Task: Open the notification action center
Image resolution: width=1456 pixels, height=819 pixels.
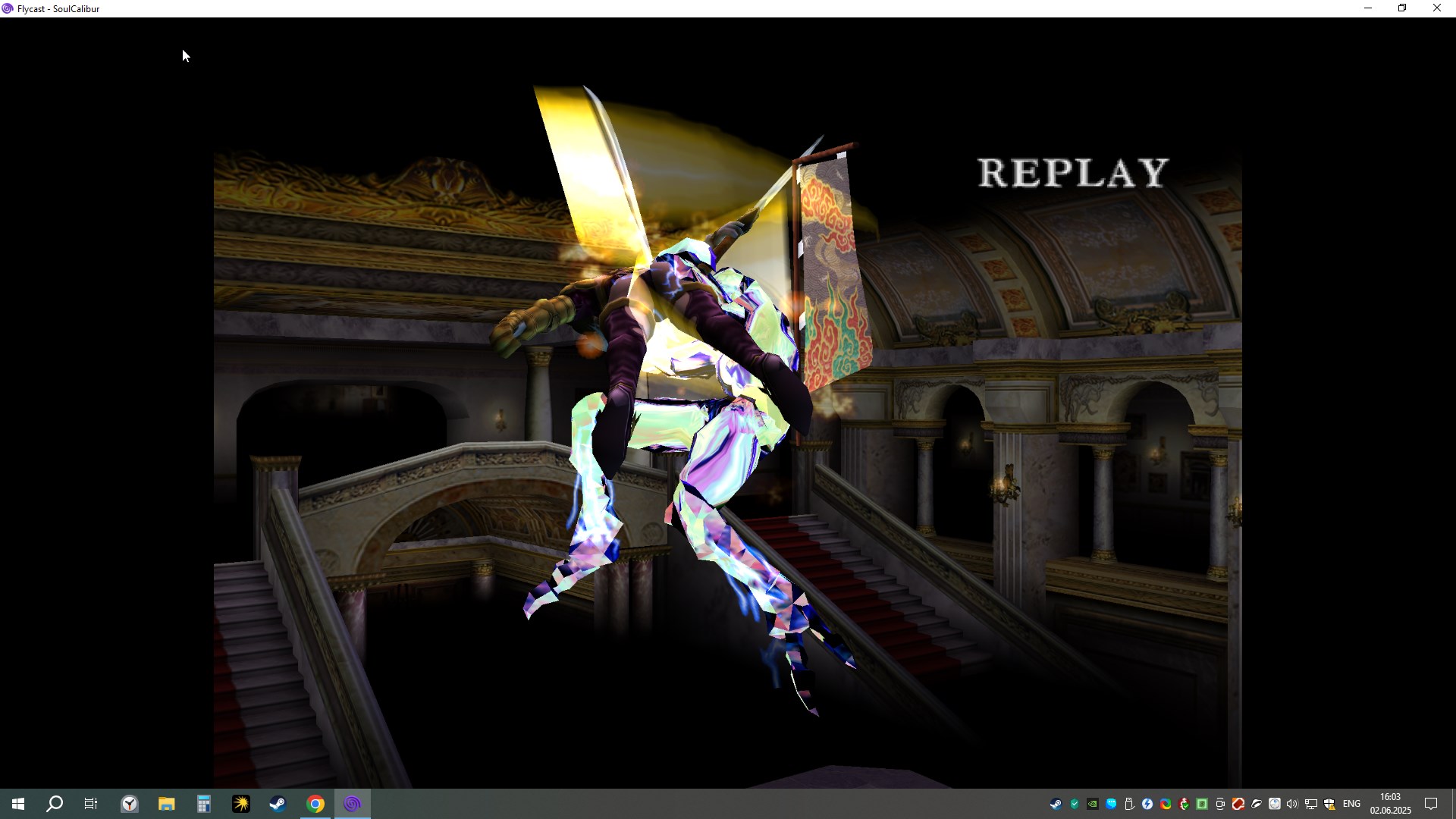Action: [x=1431, y=804]
